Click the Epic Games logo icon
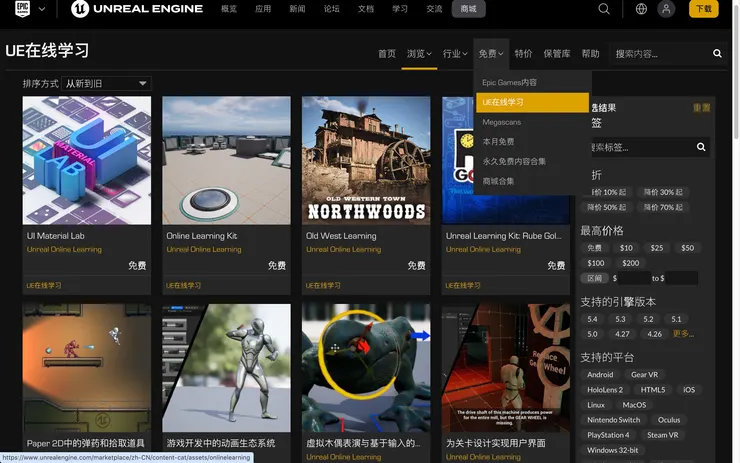Image resolution: width=740 pixels, height=463 pixels. click(x=22, y=8)
